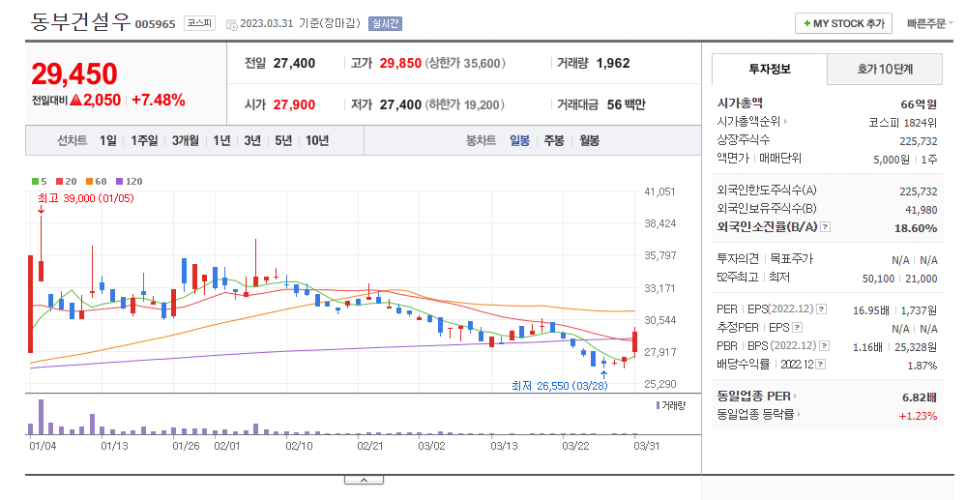The width and height of the screenshot is (966, 500).
Task: Click the 거래량 volume legend
Action: tap(671, 405)
